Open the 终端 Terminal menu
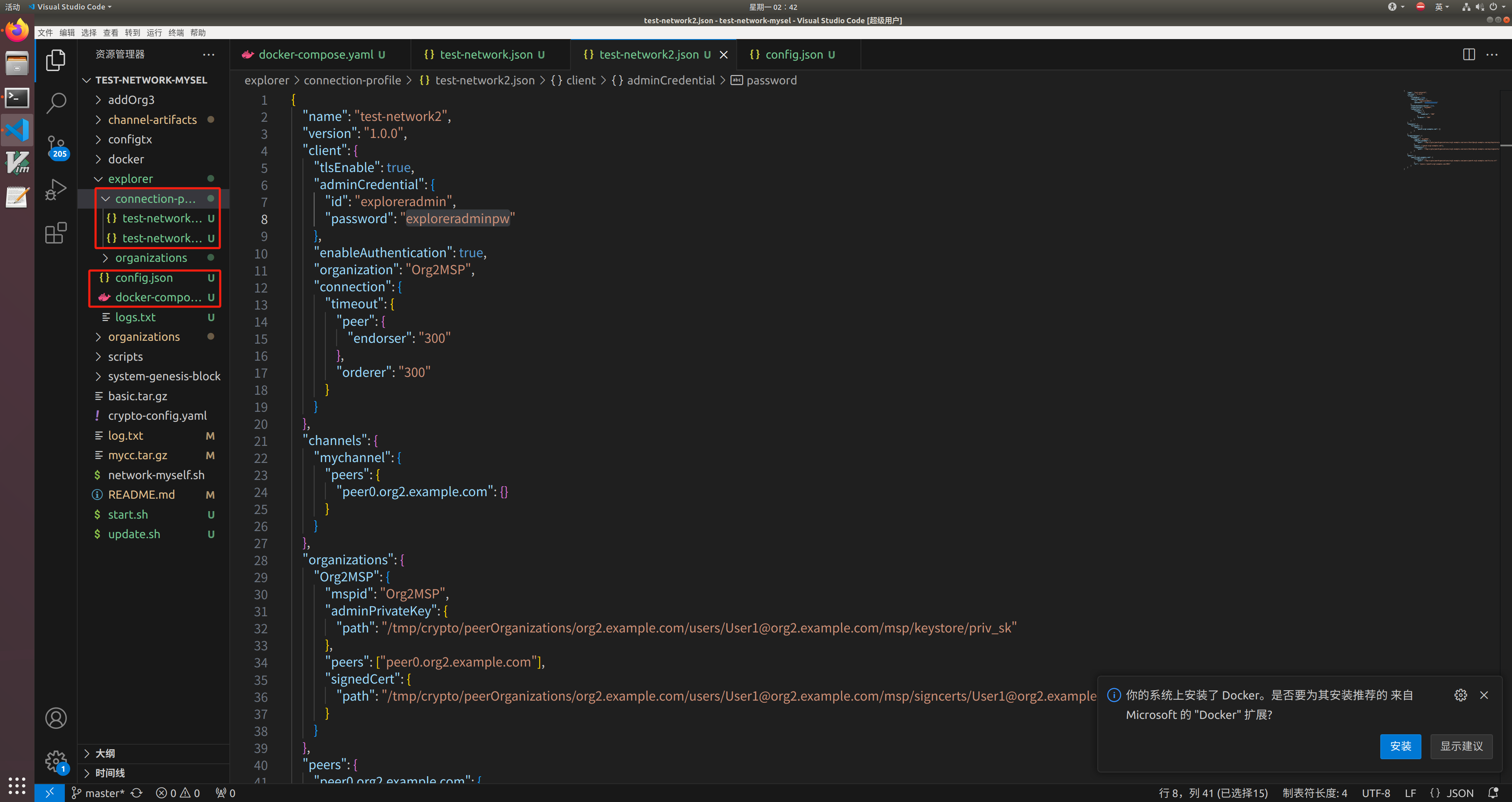 click(176, 33)
